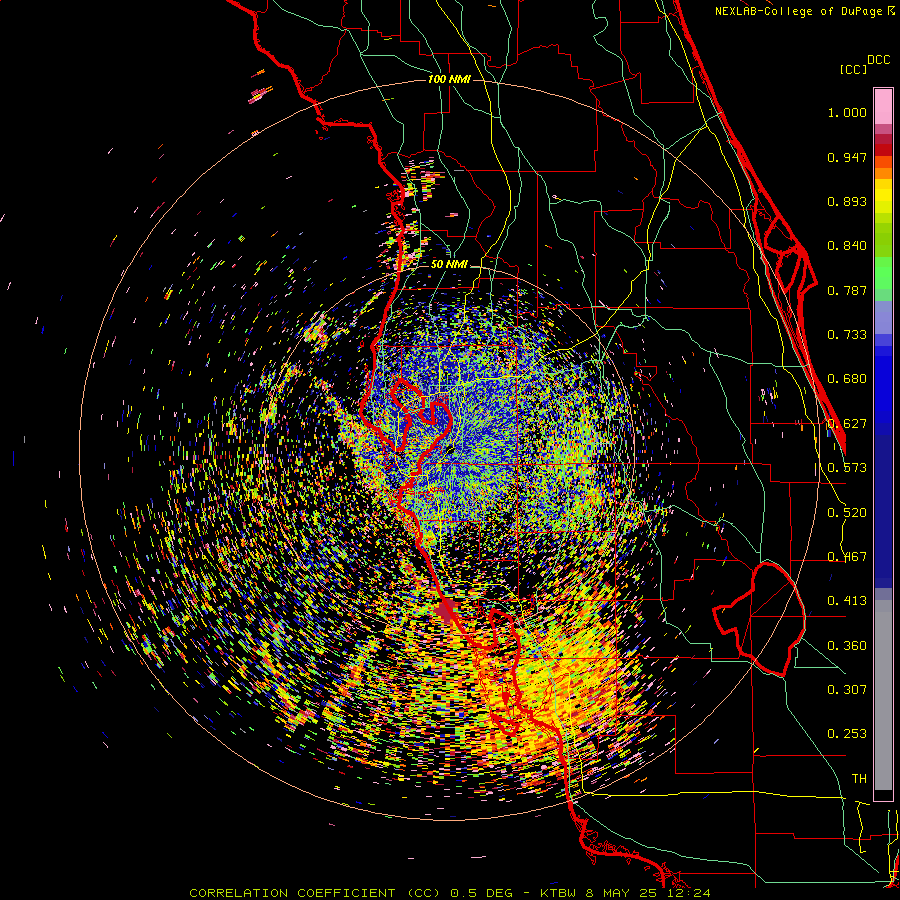Click the [CC] units label
The image size is (900, 900).
[854, 69]
